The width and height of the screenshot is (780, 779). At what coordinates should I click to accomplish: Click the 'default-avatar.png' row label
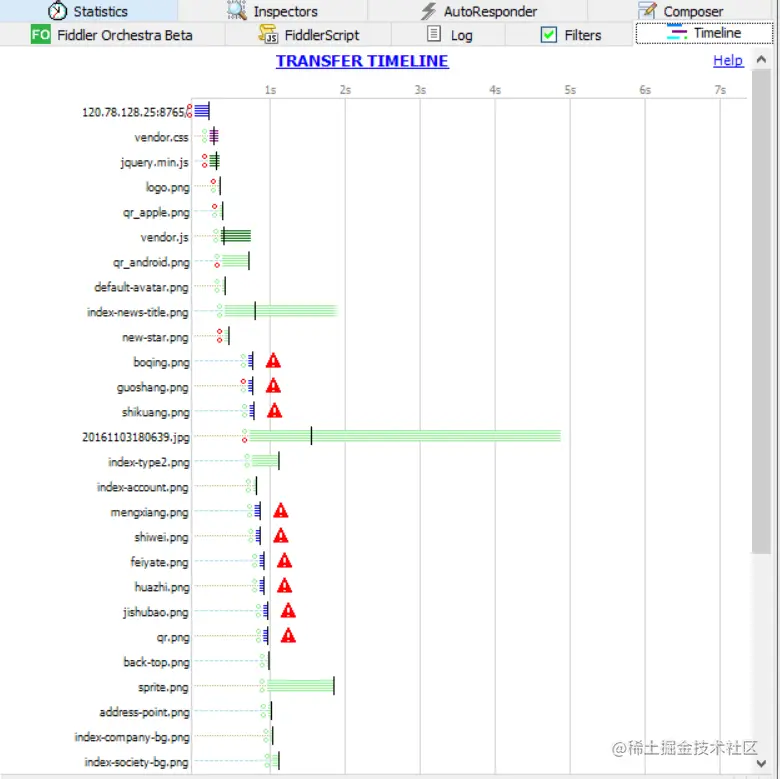tap(141, 287)
